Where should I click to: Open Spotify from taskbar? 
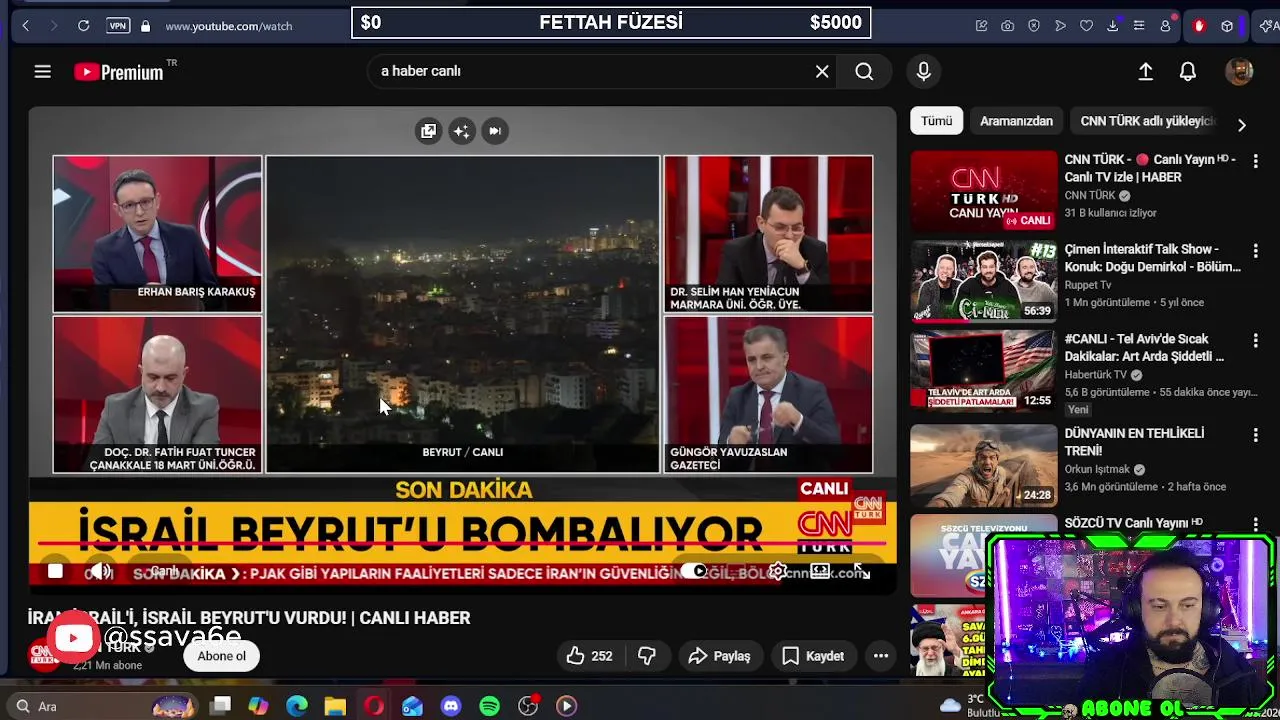[x=489, y=706]
